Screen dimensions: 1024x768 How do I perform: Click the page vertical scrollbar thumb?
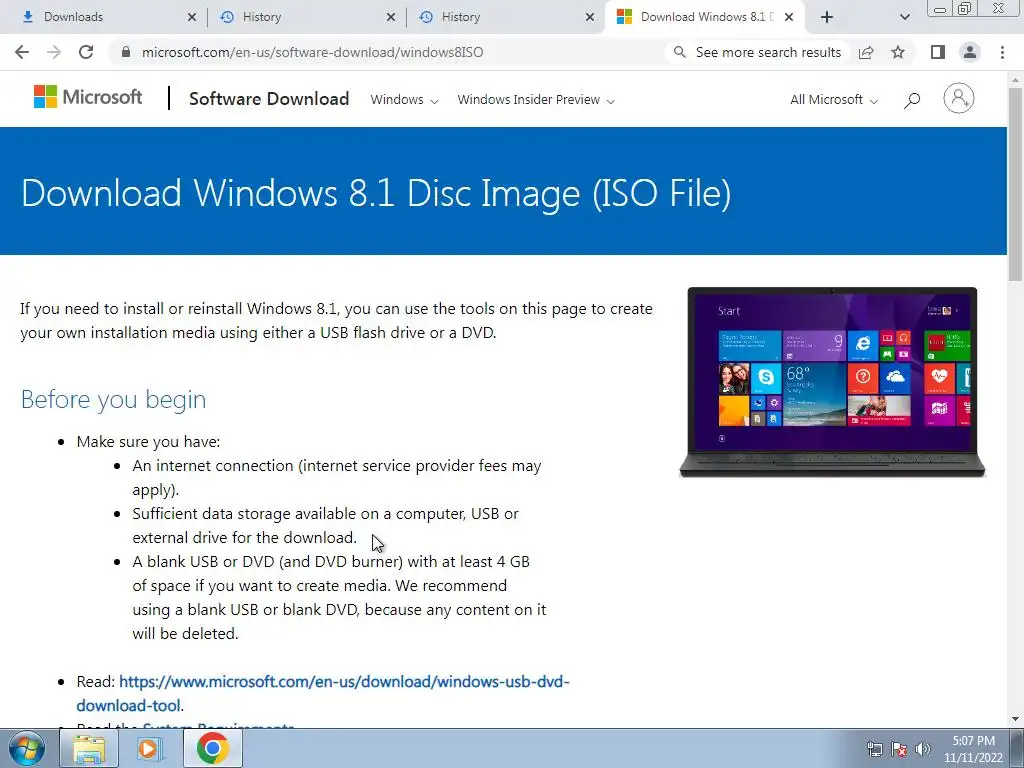pos(1016,183)
